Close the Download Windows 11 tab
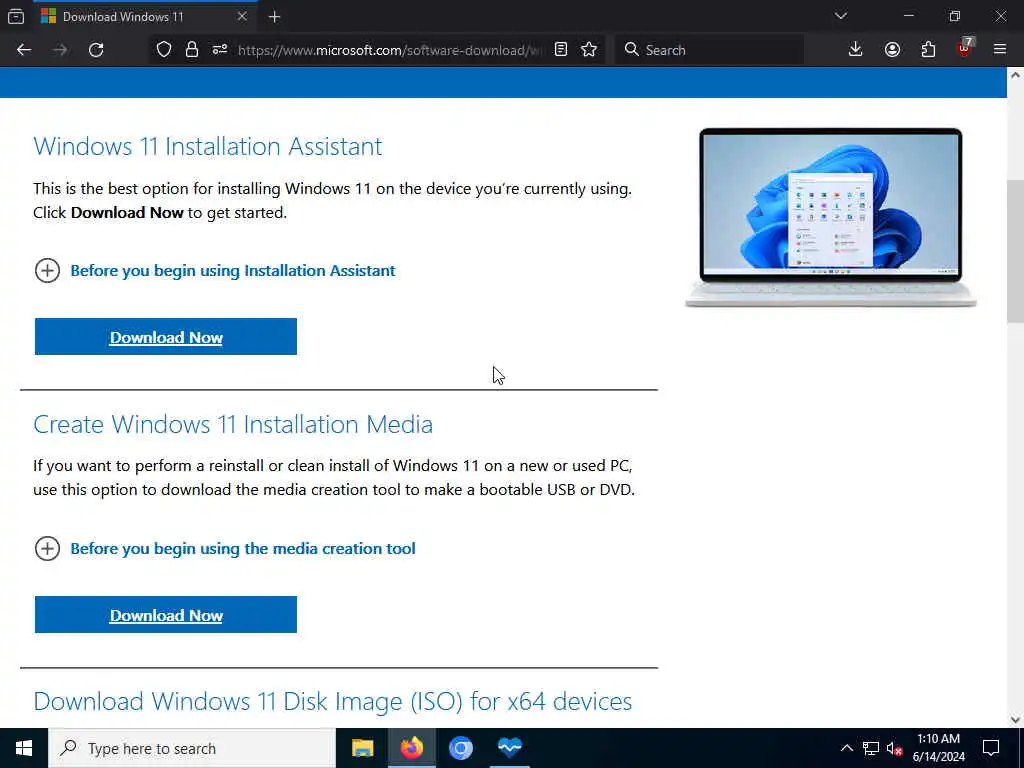Screen dimensions: 1024x768 click(x=242, y=16)
